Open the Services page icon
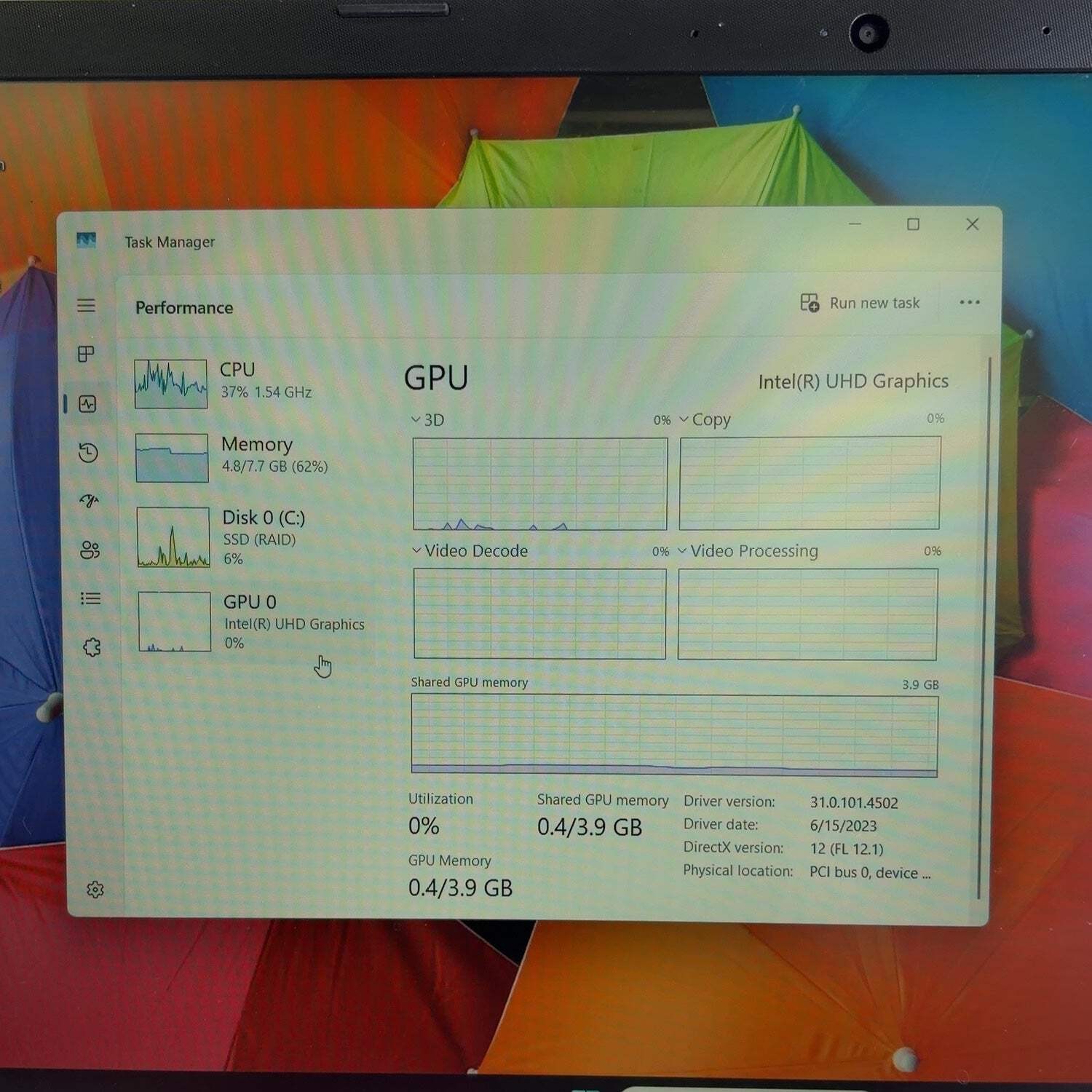 (92, 647)
